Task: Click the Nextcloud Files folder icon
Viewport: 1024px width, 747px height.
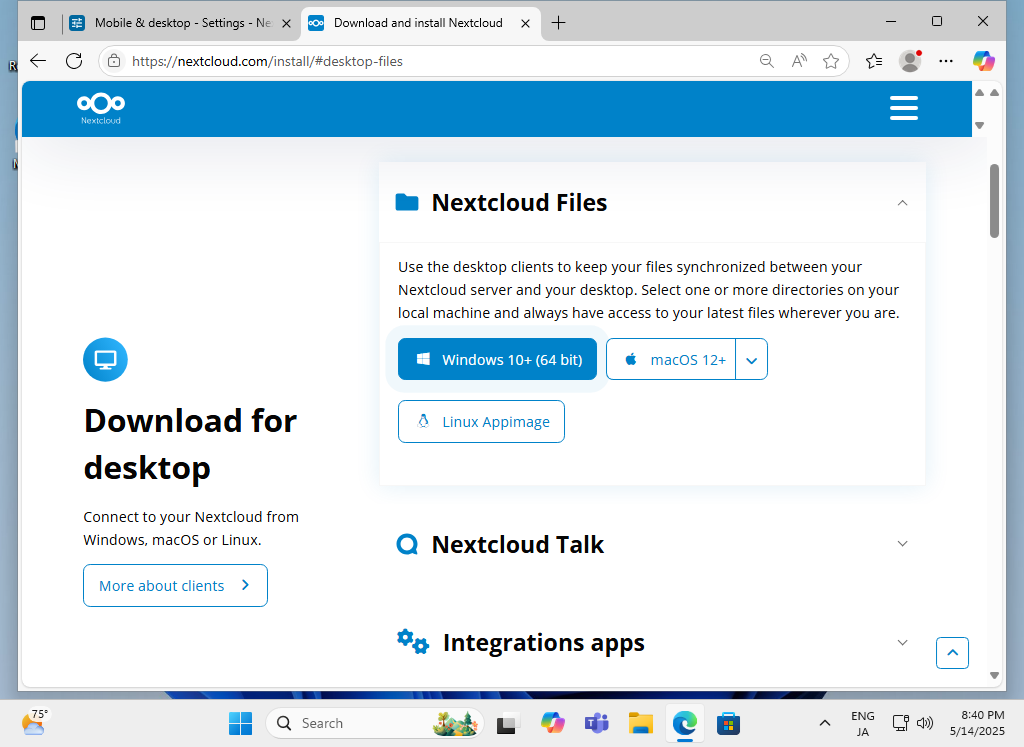Action: [x=407, y=202]
